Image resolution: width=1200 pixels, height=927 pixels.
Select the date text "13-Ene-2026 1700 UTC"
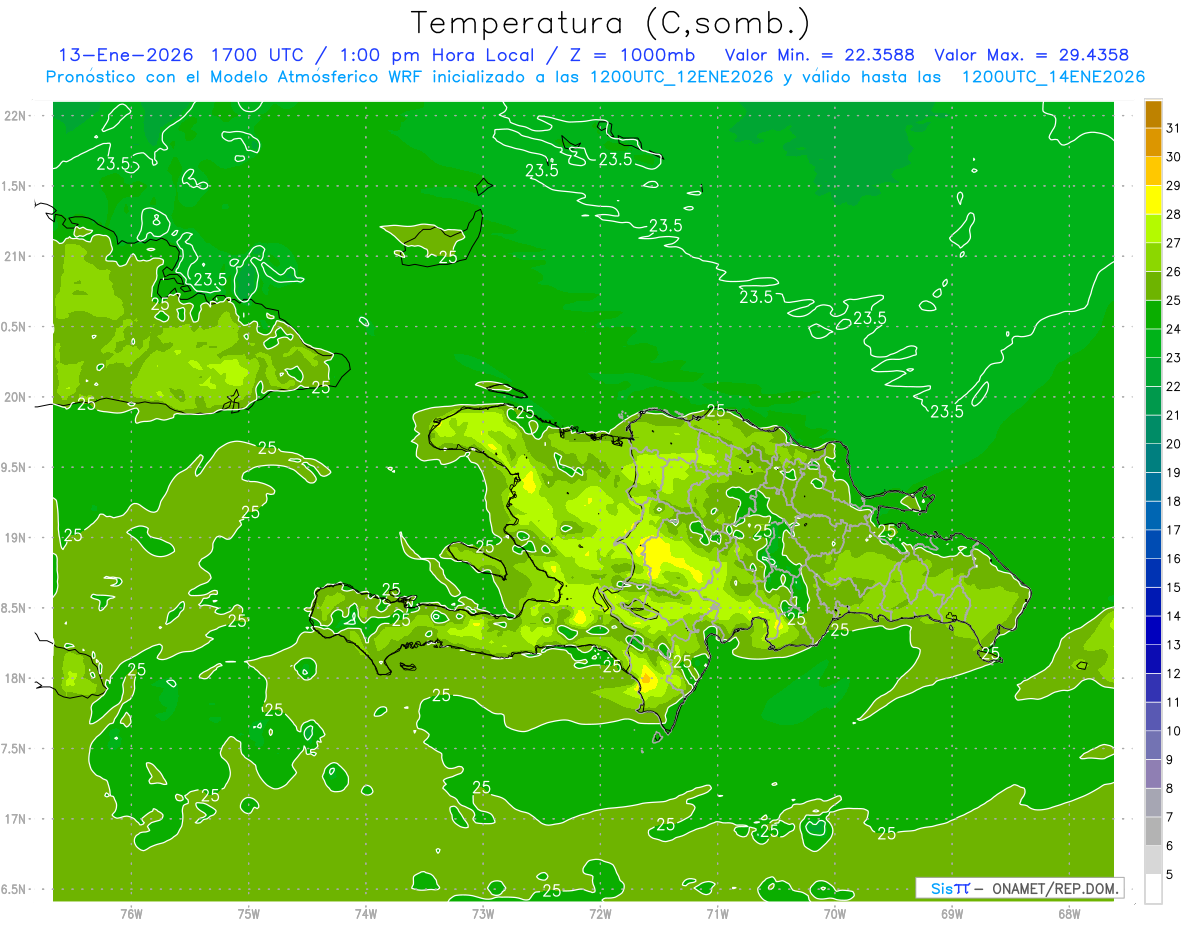click(179, 55)
